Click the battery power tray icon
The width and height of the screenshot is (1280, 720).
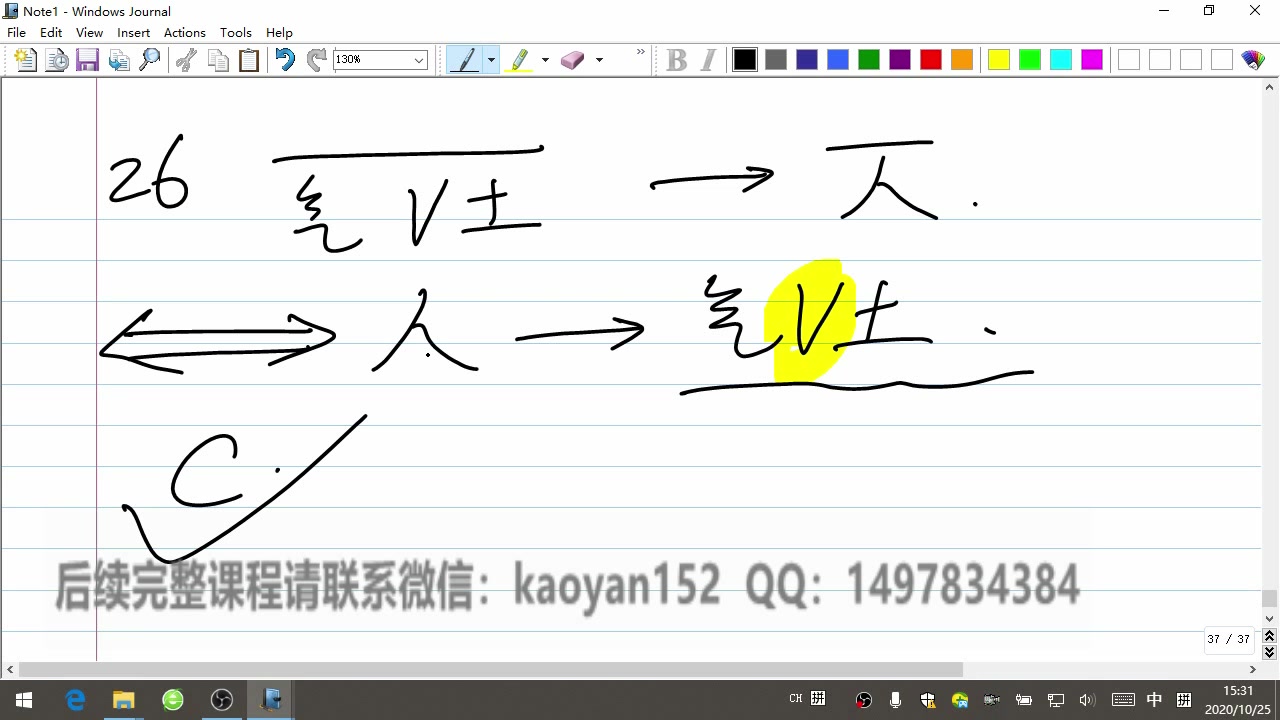tap(1024, 700)
